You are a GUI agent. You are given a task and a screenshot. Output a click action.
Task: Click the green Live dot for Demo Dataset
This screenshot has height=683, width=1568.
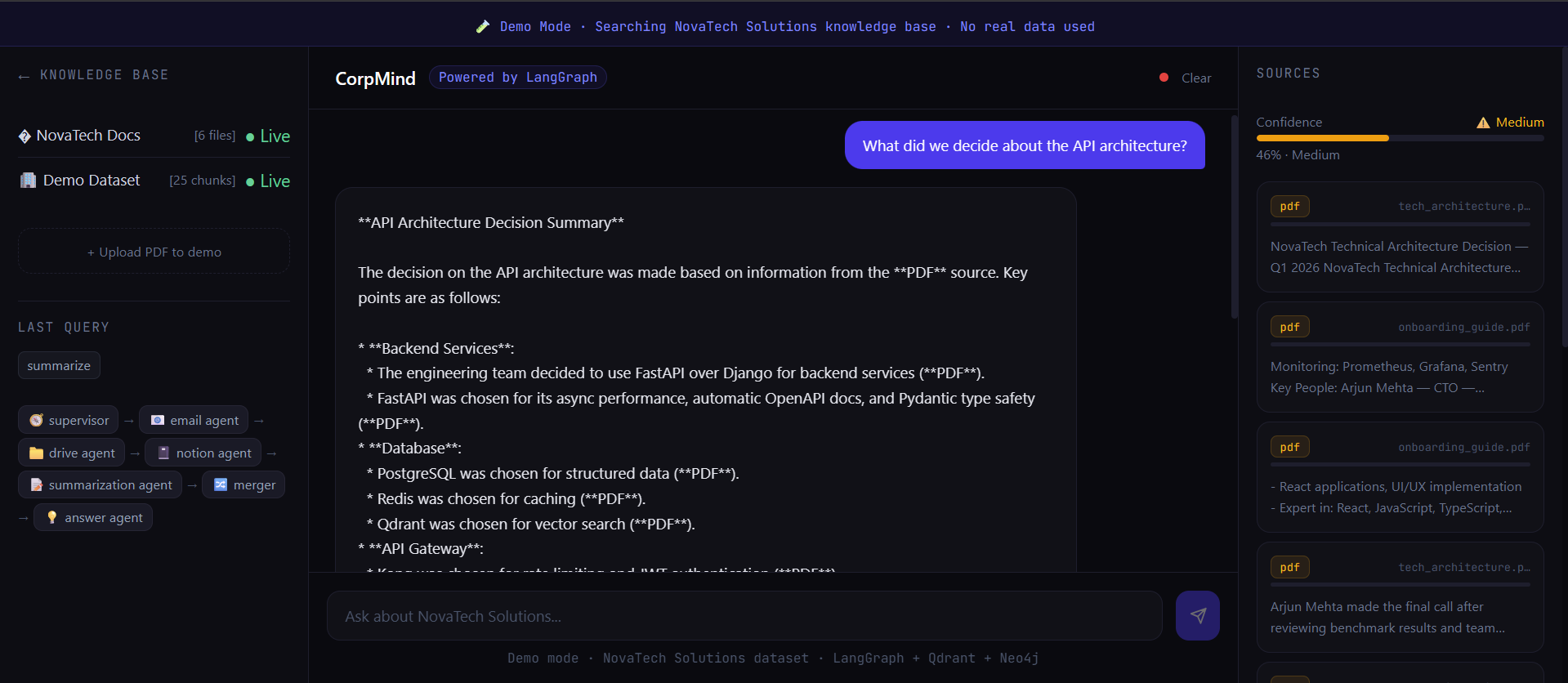click(250, 181)
